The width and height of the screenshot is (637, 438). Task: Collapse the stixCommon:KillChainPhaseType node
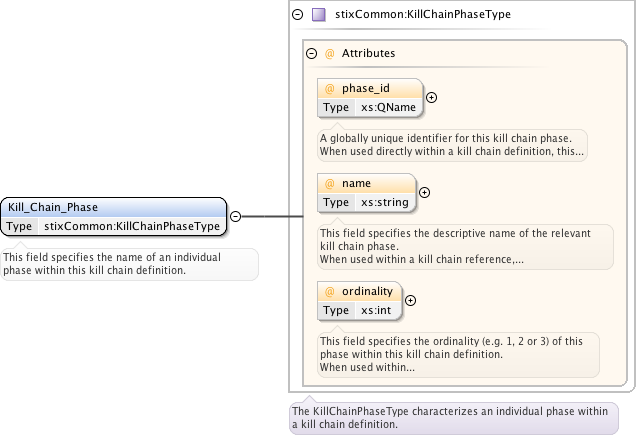pyautogui.click(x=297, y=15)
